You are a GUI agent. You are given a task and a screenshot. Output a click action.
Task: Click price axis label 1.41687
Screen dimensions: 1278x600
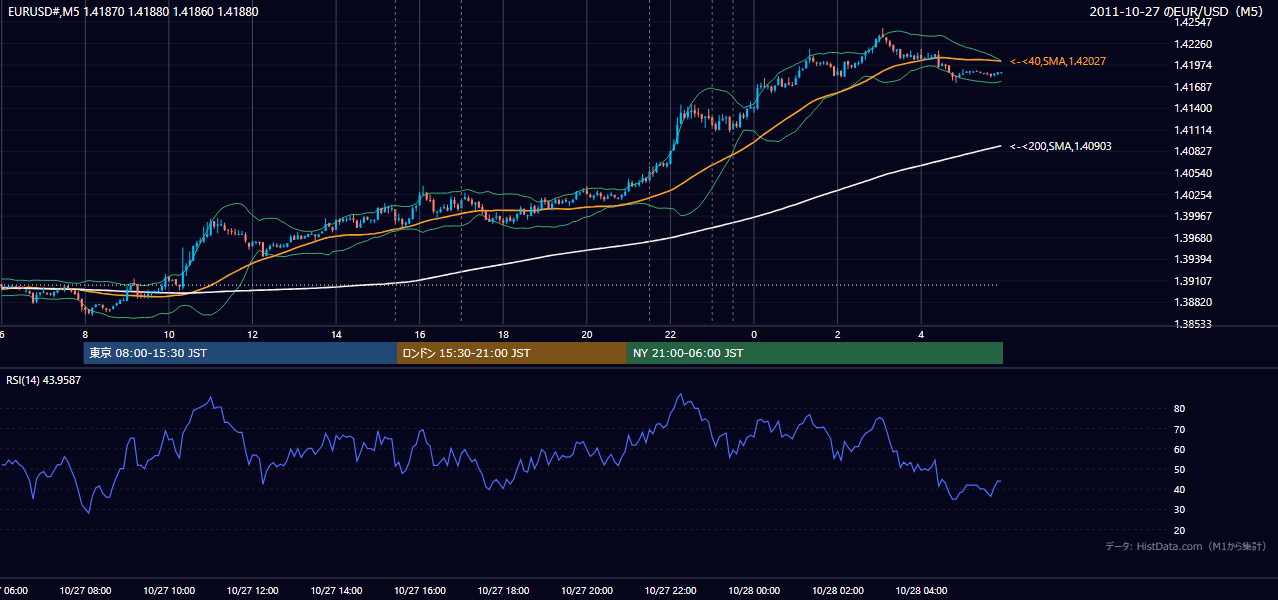coord(1193,87)
